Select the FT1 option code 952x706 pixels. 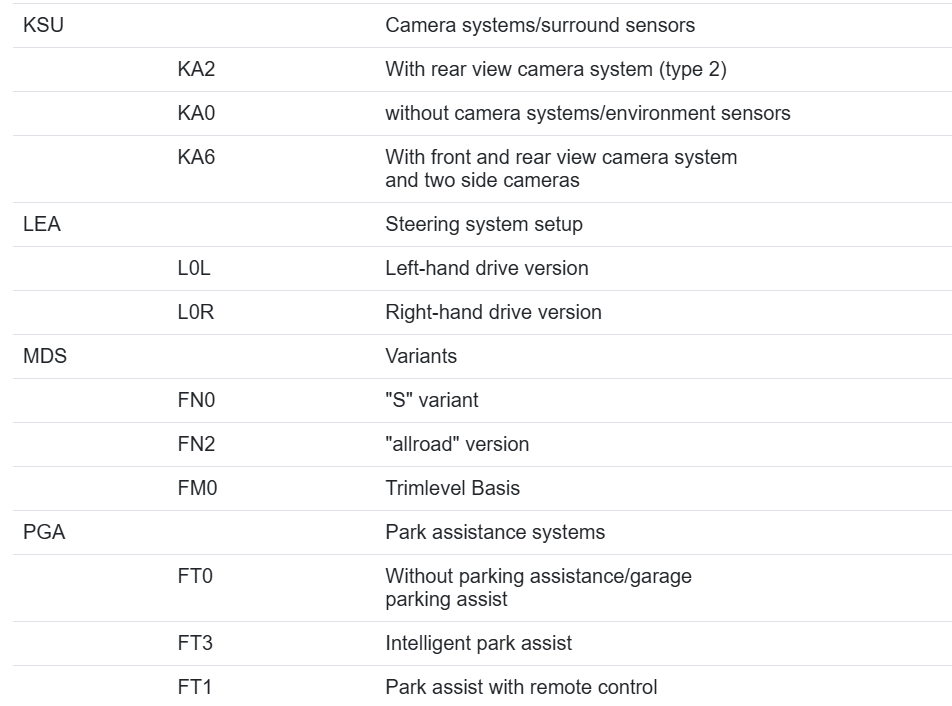(194, 687)
